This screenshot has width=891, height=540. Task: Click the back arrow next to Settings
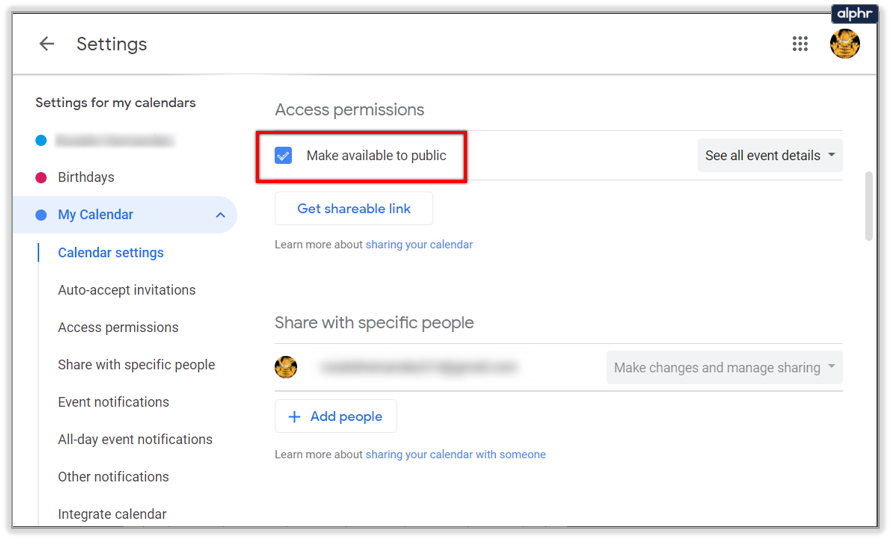point(46,44)
